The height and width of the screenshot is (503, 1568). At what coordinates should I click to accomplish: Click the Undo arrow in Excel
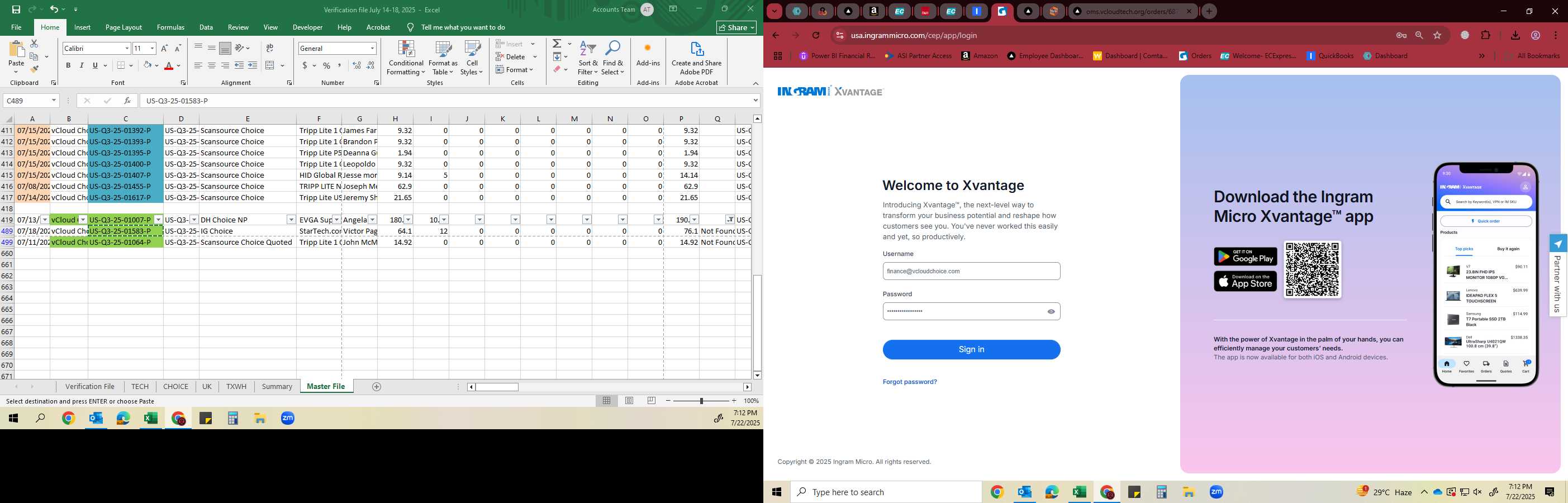click(54, 9)
